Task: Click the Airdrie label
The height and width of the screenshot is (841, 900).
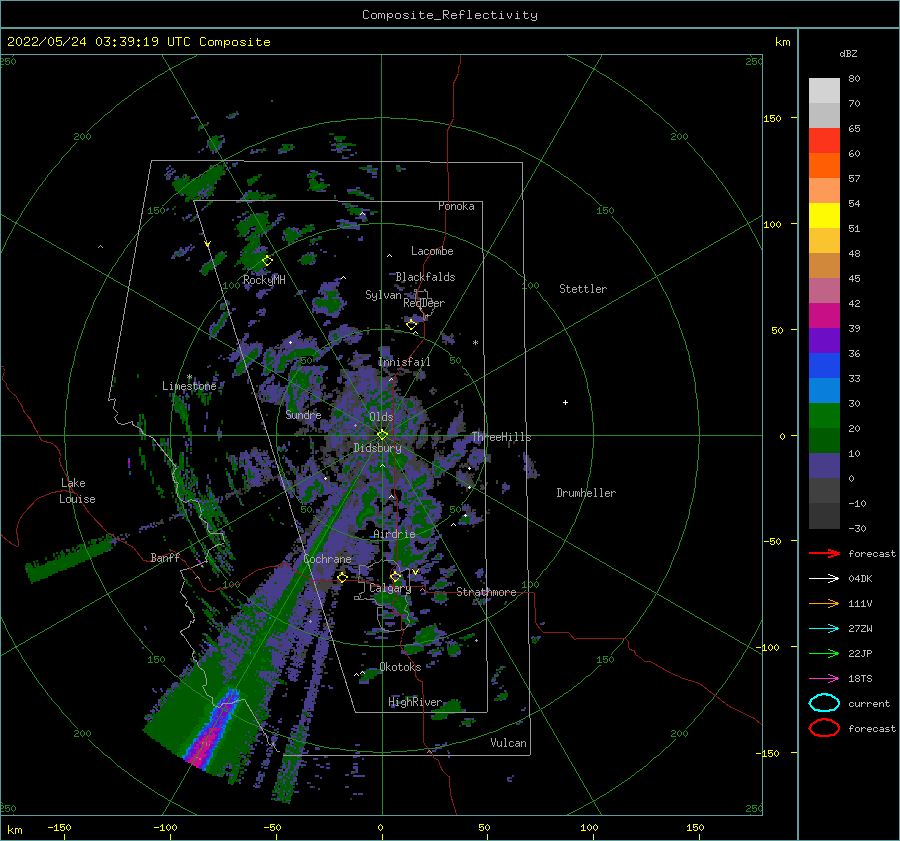Action: (394, 534)
